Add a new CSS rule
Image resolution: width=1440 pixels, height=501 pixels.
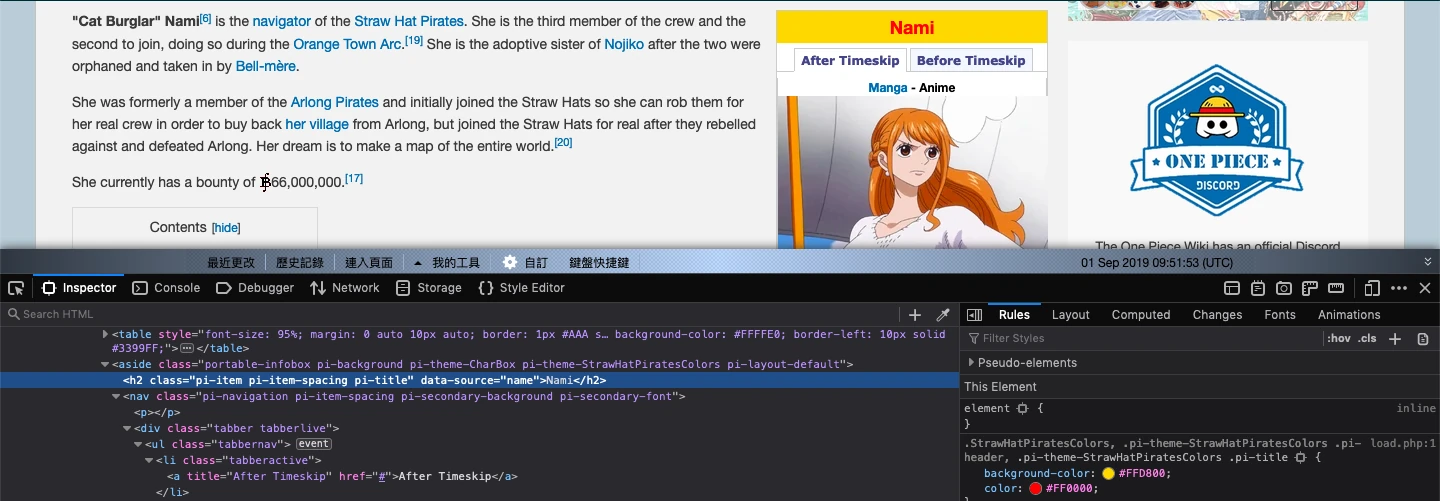[x=1395, y=339]
